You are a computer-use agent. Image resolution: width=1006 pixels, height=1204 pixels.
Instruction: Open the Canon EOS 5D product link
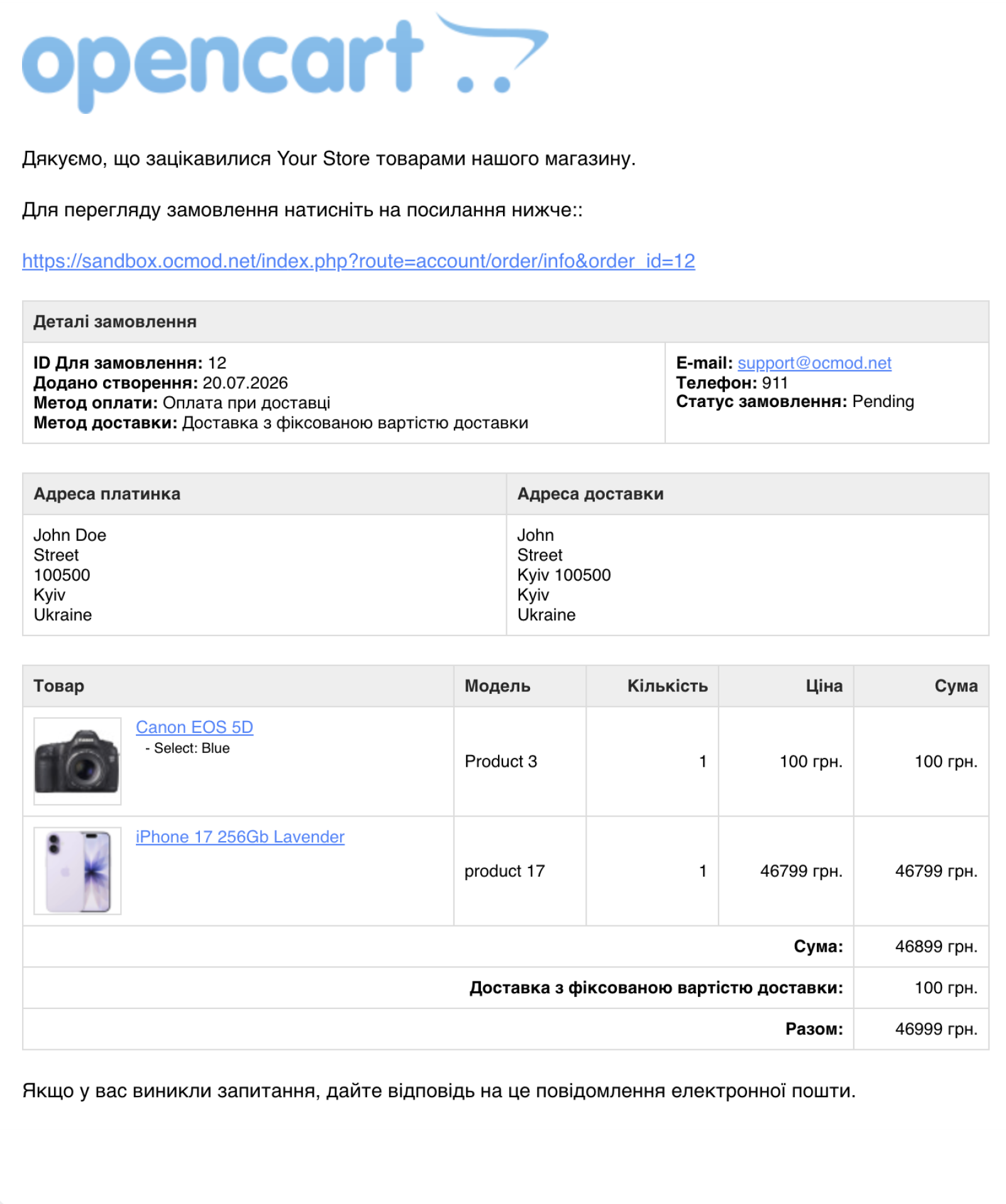[194, 727]
